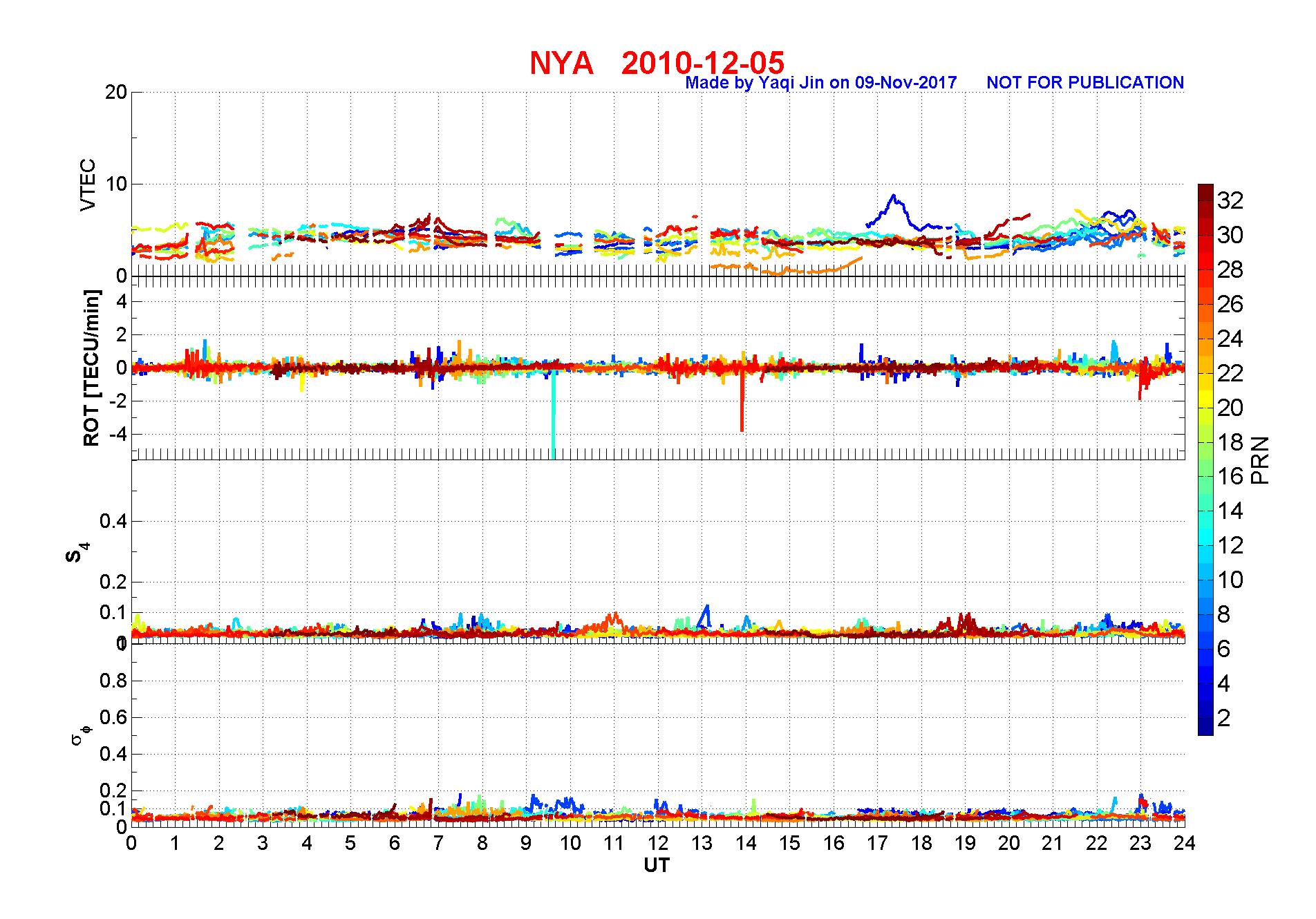Click the "ROT [TECU/min]" axis label
This screenshot has height=919, width=1316.
pyautogui.click(x=91, y=368)
